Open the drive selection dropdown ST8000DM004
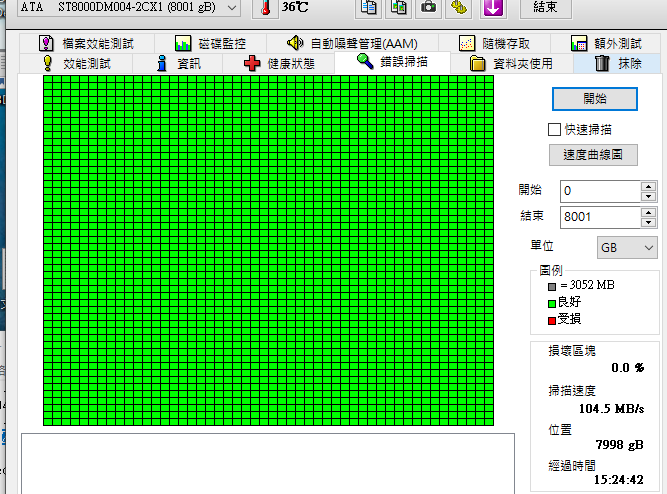The image size is (667, 494). pyautogui.click(x=128, y=7)
